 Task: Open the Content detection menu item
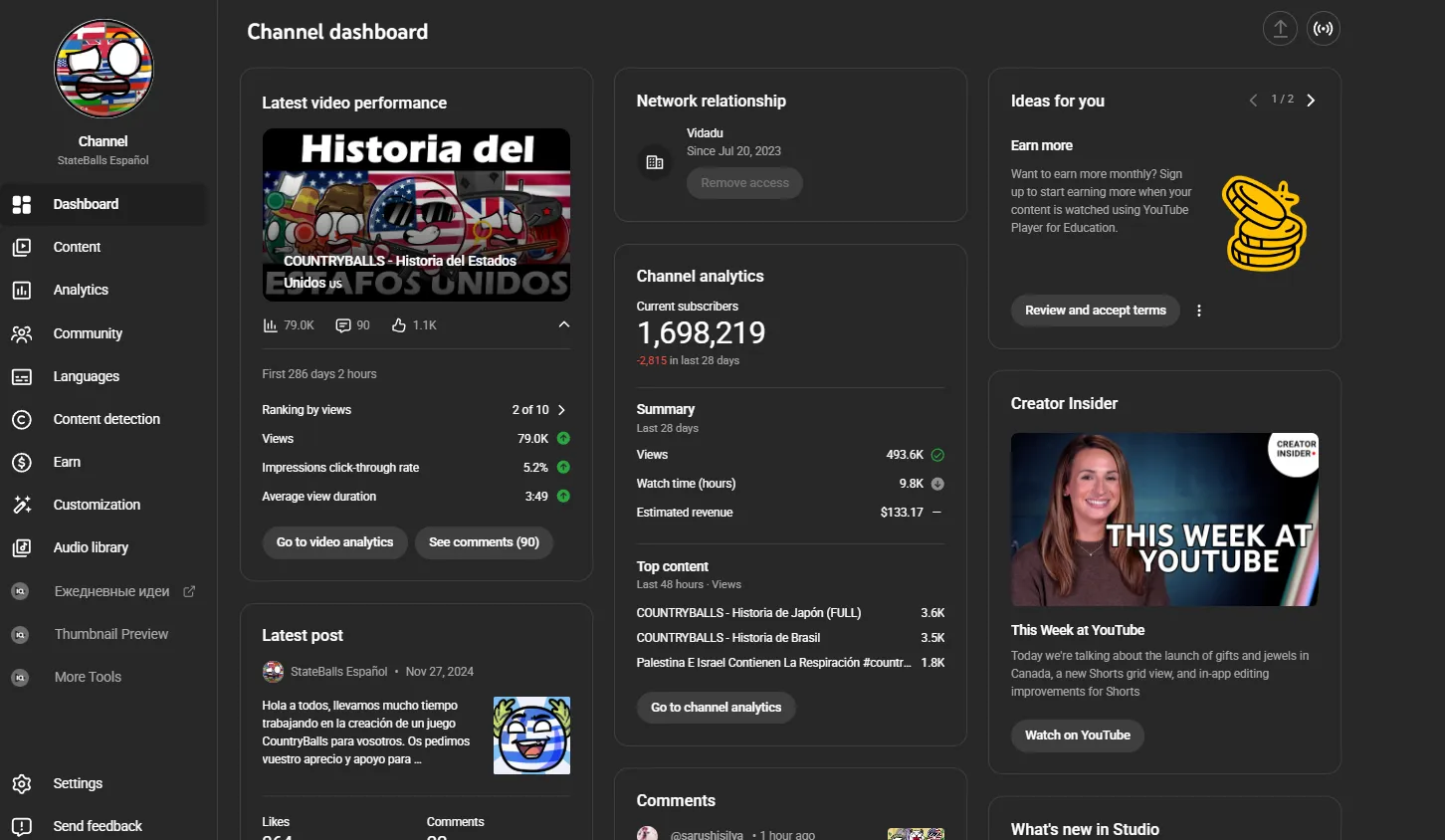click(104, 419)
